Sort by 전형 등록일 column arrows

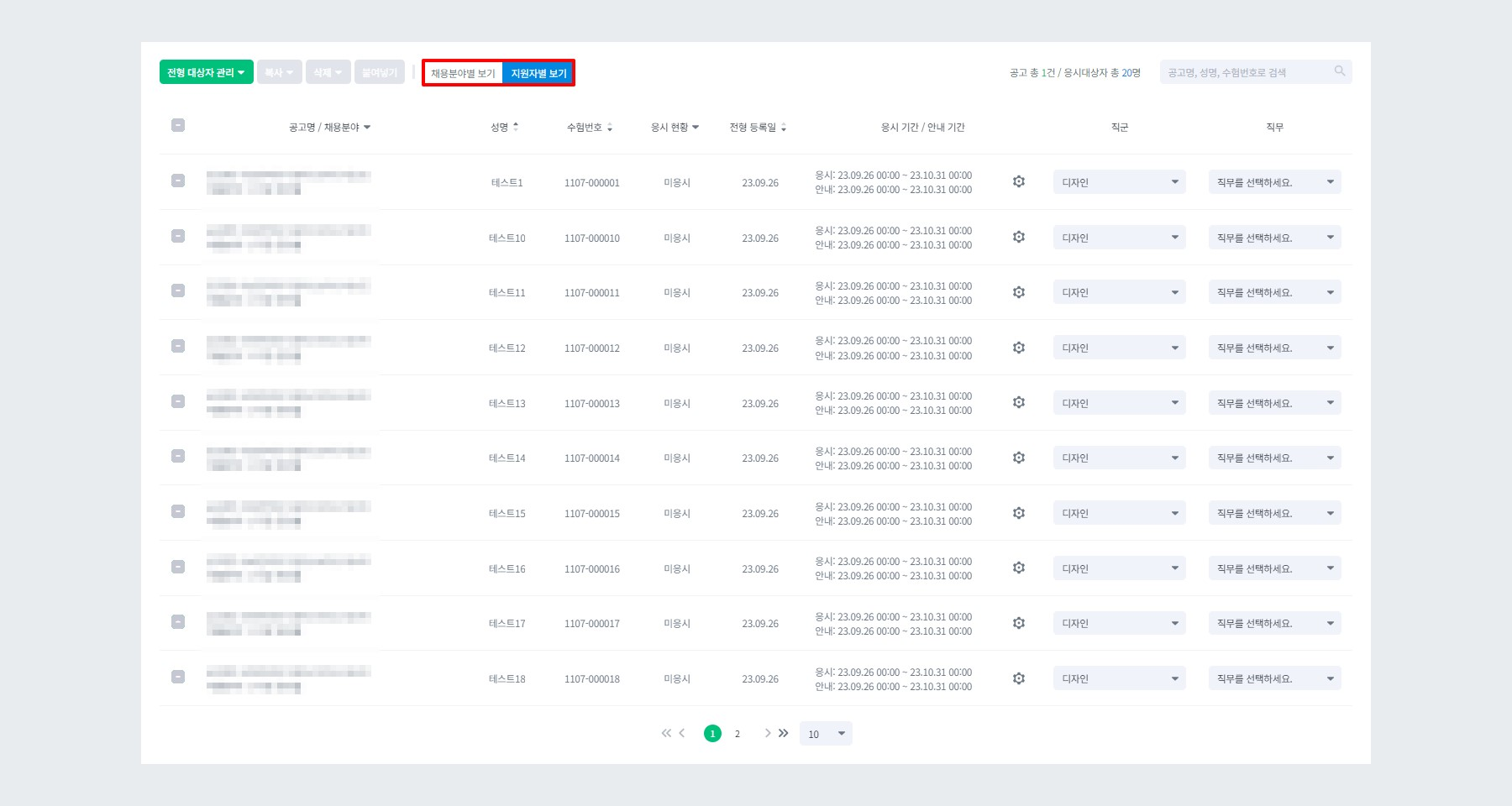point(784,128)
